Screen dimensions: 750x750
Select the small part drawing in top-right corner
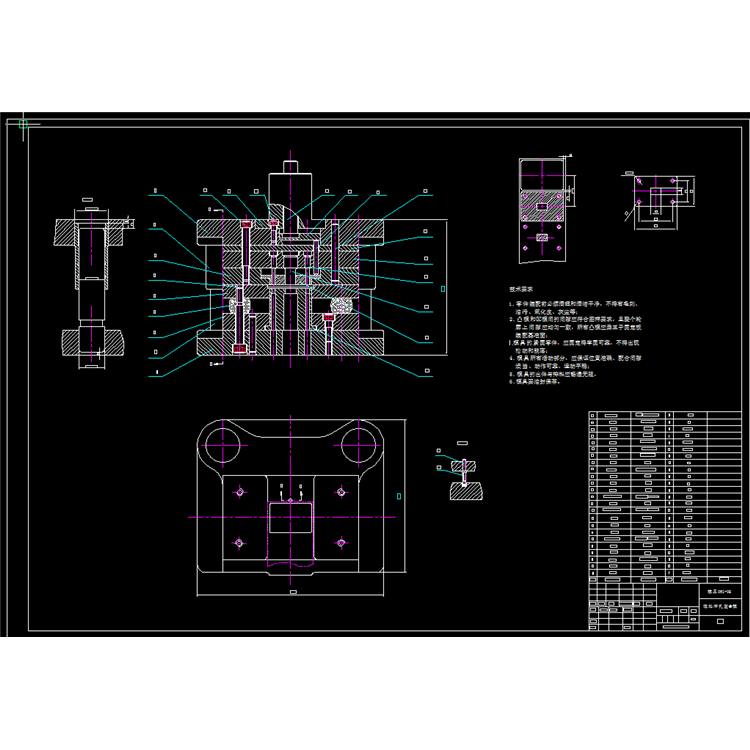click(658, 200)
